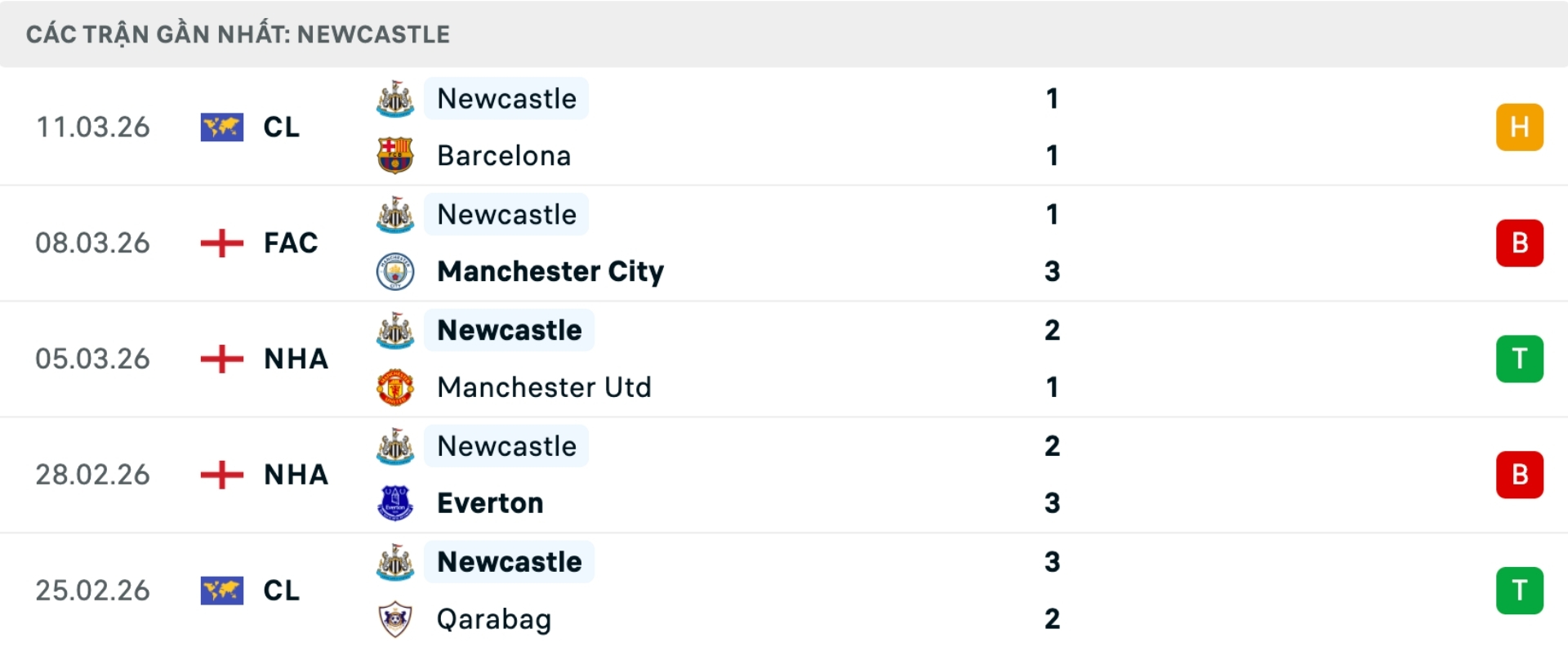Click the green T badge for the Manchester Utd win
The width and height of the screenshot is (1568, 647).
pyautogui.click(x=1519, y=359)
